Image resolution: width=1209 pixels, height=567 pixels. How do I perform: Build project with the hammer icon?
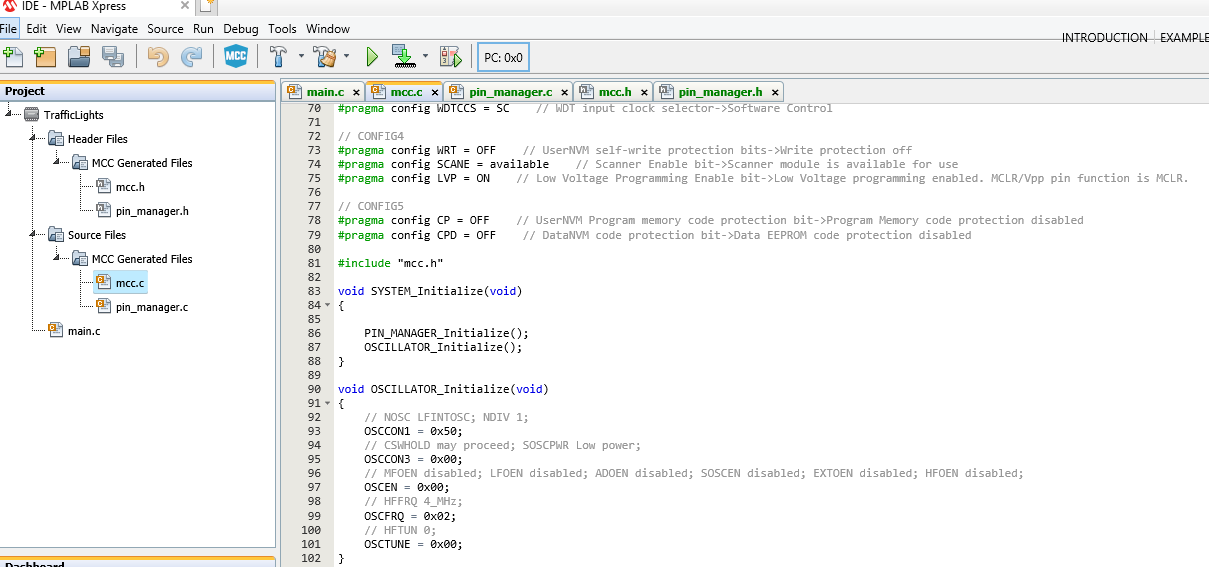click(280, 56)
